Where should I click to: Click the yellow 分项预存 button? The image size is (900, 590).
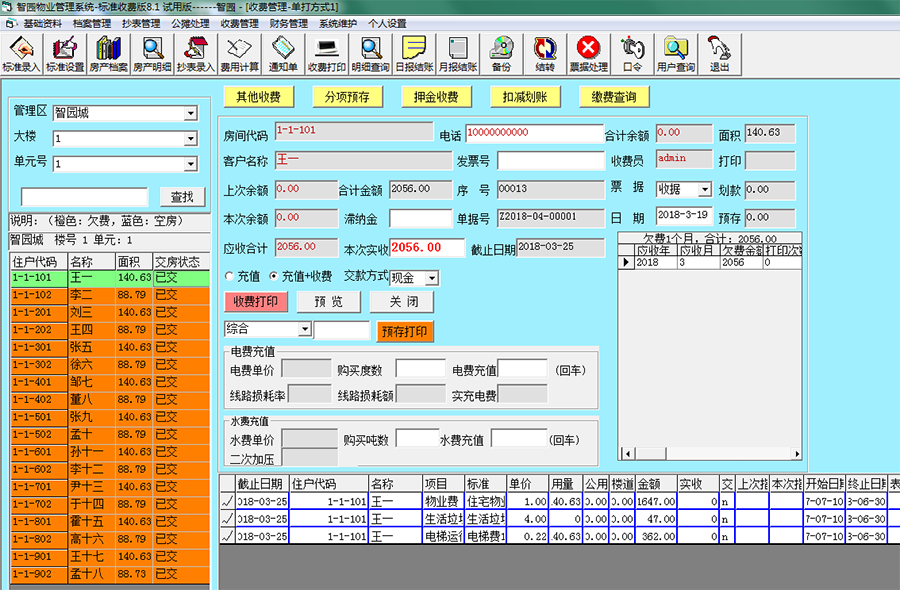point(347,97)
